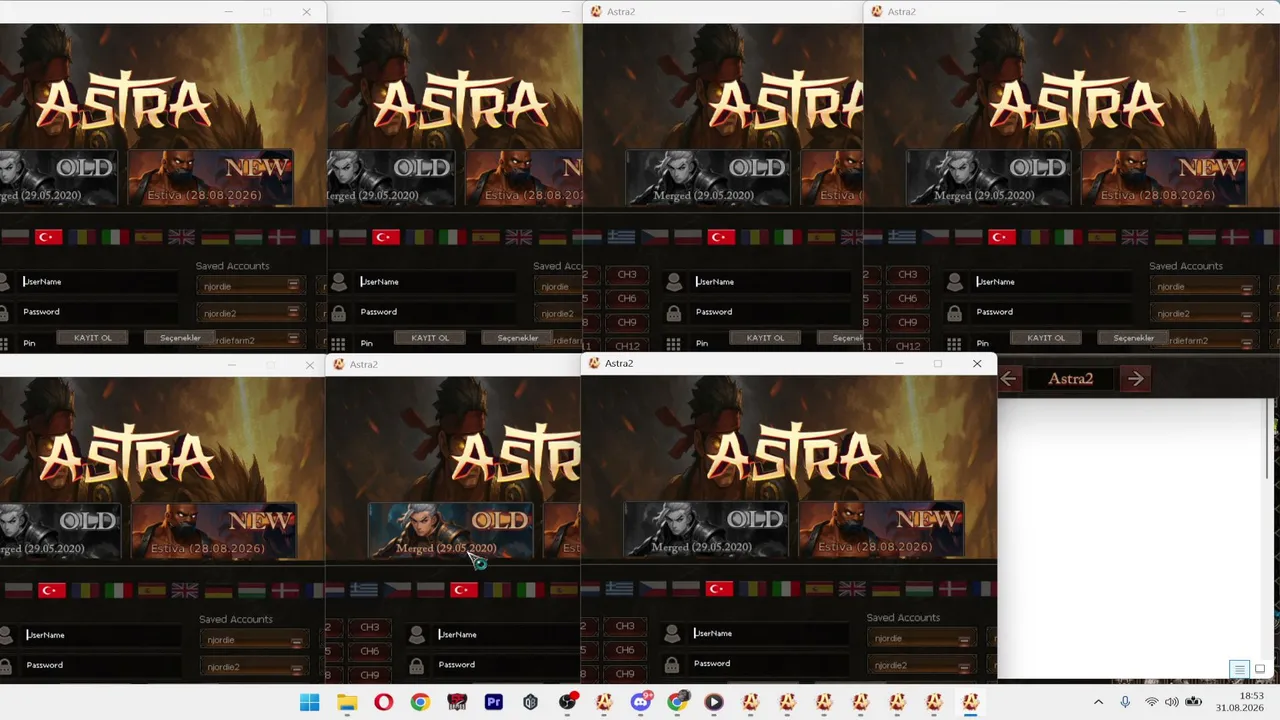Select the German flag in the second top window

coord(552,237)
